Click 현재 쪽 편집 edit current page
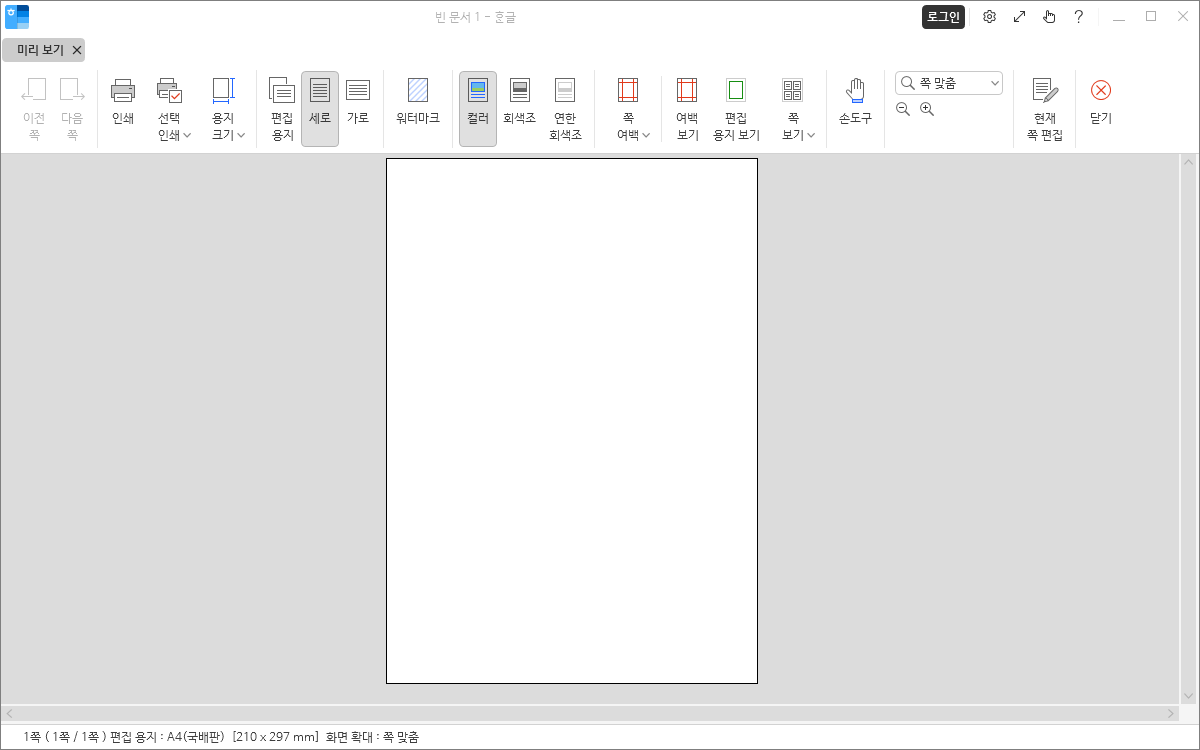The image size is (1200, 750). click(1044, 109)
